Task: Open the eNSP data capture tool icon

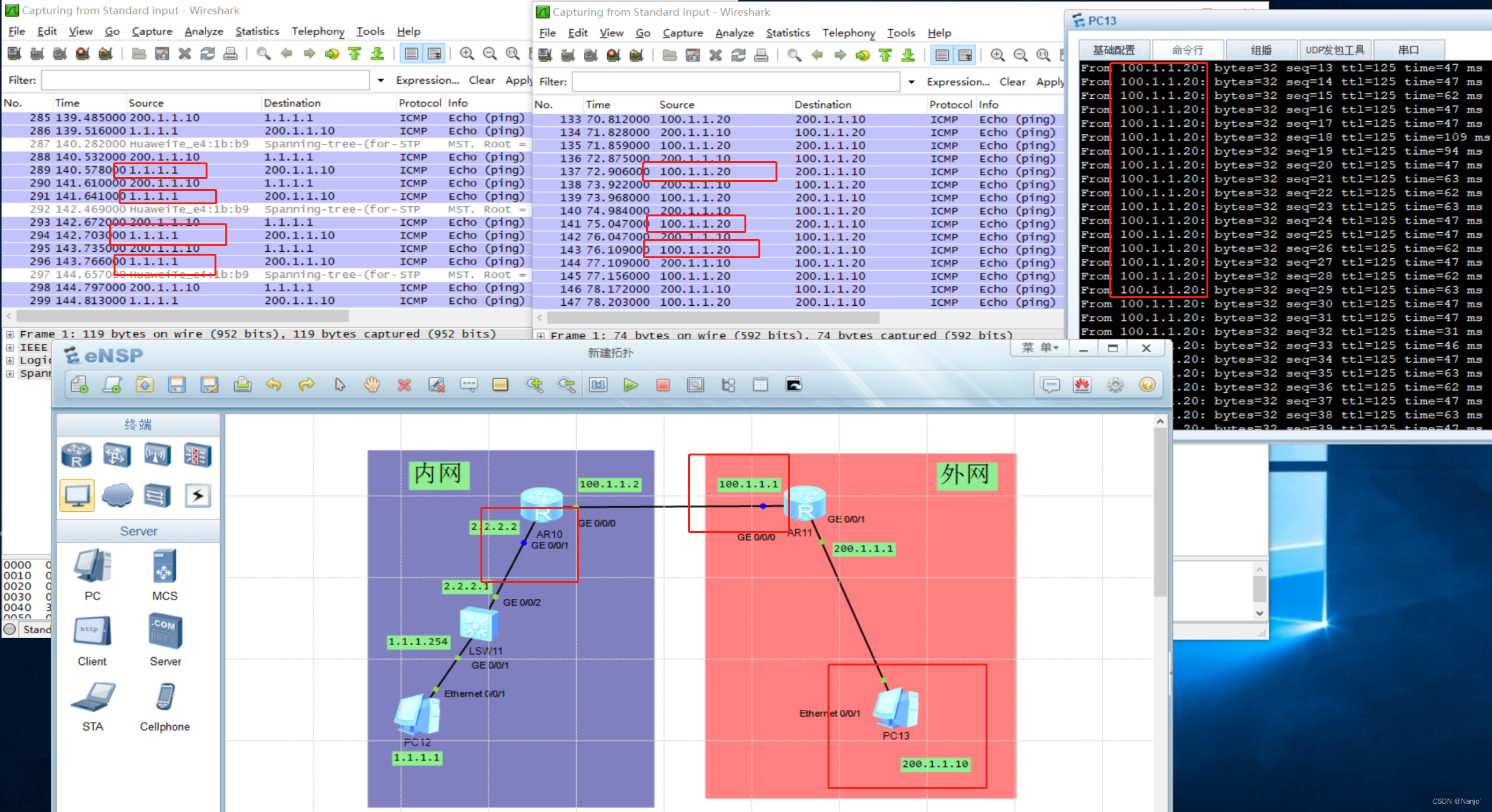Action: click(696, 384)
